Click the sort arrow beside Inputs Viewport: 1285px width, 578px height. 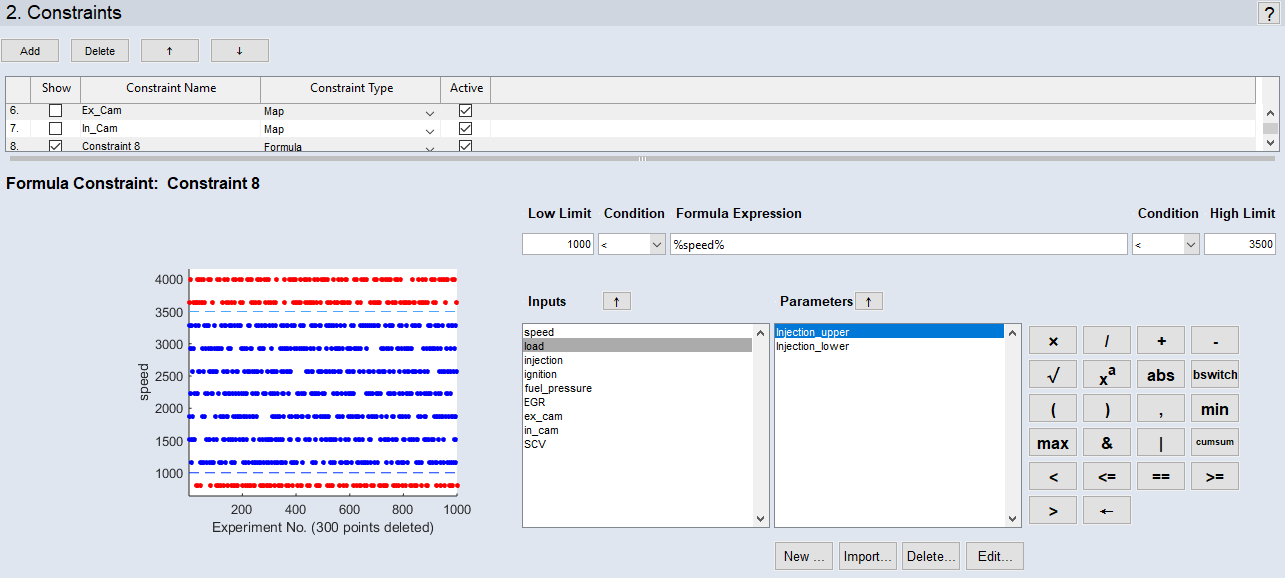coord(616,301)
